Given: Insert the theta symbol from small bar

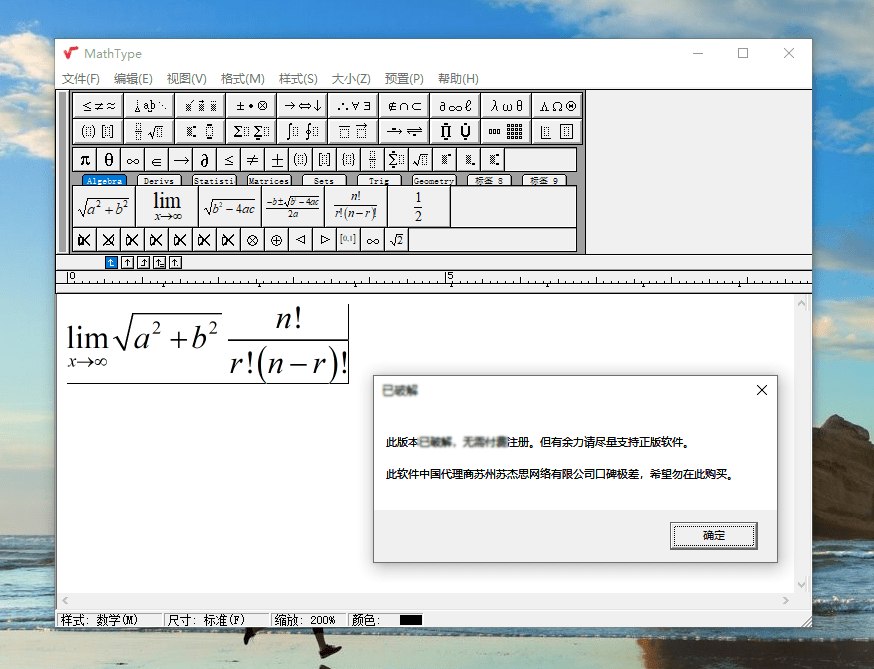Looking at the screenshot, I should [109, 161].
